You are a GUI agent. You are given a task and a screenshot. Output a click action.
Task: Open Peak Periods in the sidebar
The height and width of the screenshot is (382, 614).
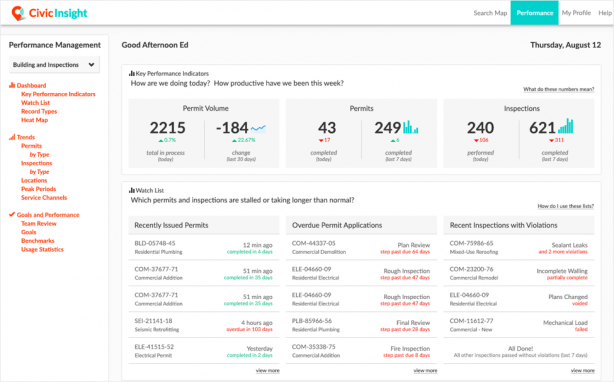click(x=38, y=189)
